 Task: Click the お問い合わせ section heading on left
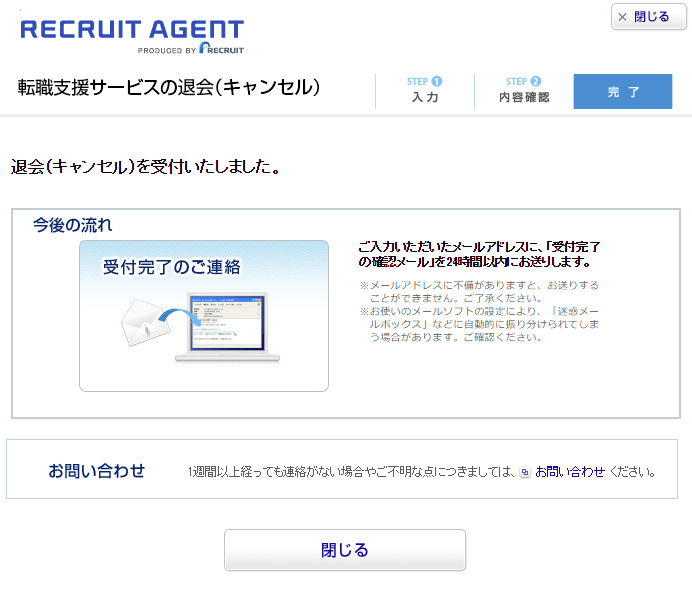[x=97, y=471]
